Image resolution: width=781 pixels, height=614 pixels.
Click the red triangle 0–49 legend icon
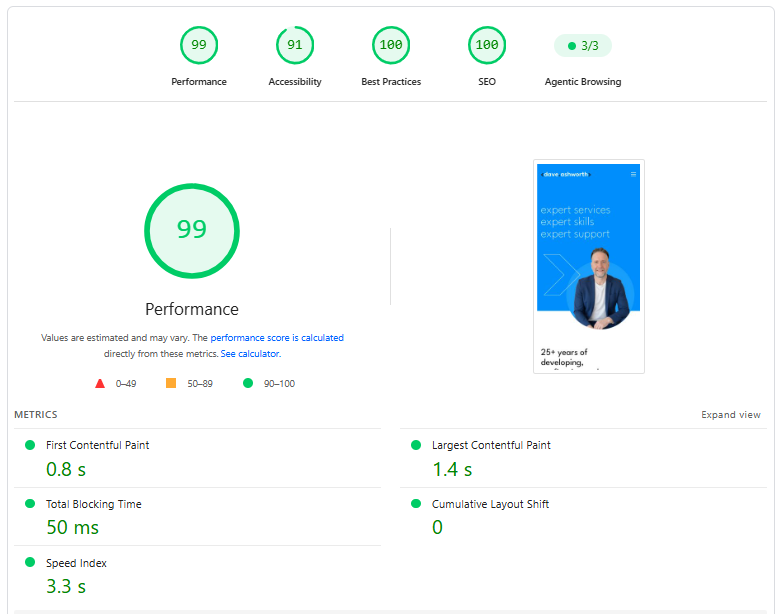(x=100, y=383)
